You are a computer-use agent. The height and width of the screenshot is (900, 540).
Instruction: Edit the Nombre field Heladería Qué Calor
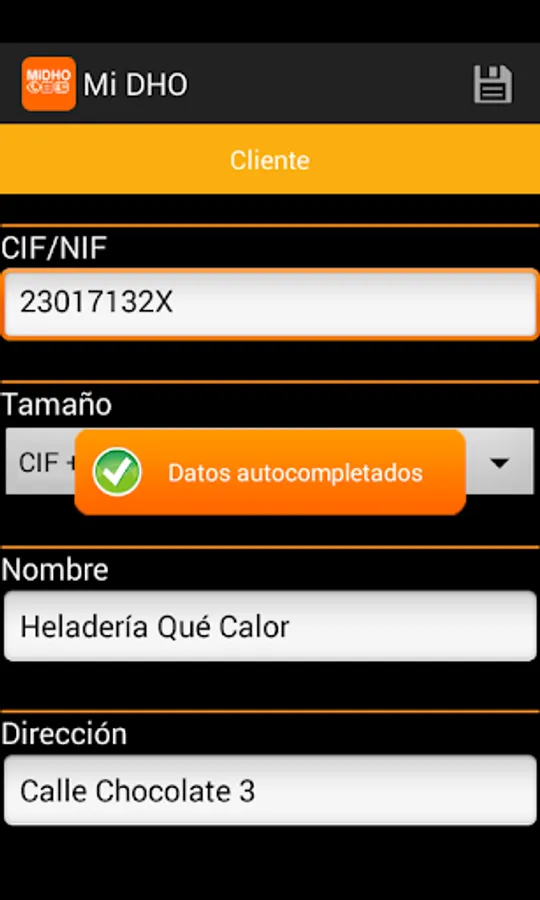pyautogui.click(x=270, y=627)
